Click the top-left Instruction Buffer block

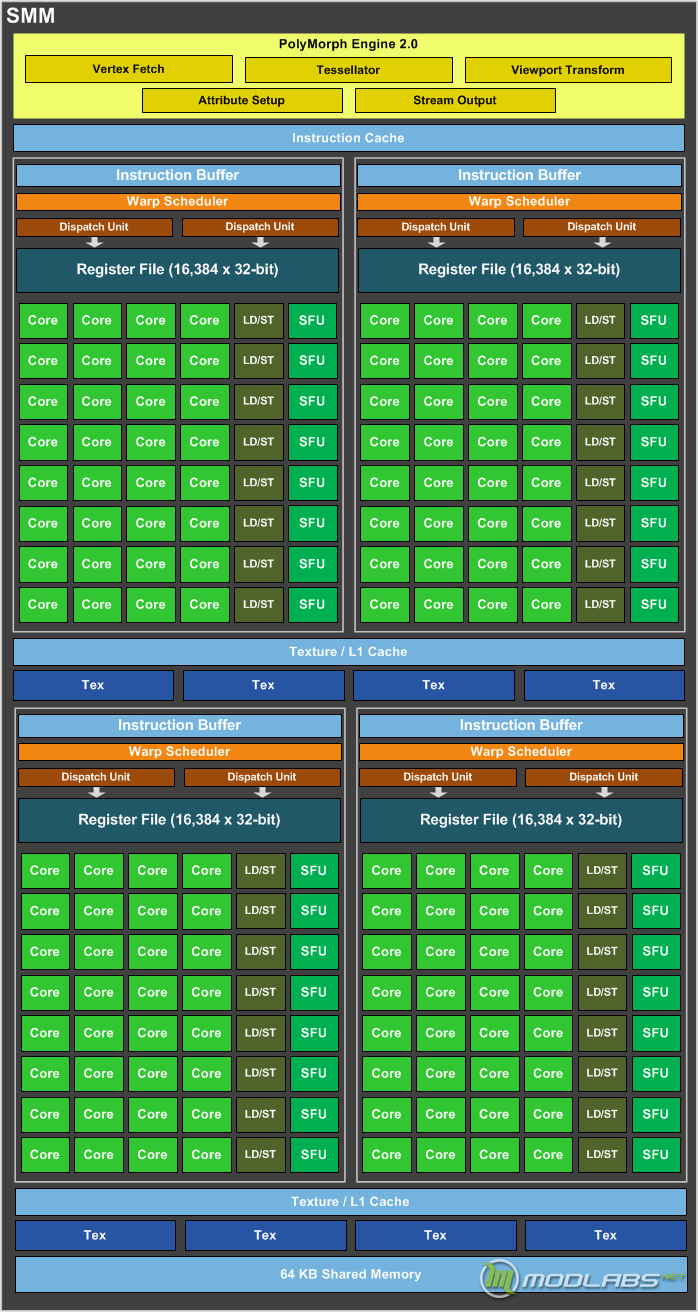(x=178, y=175)
